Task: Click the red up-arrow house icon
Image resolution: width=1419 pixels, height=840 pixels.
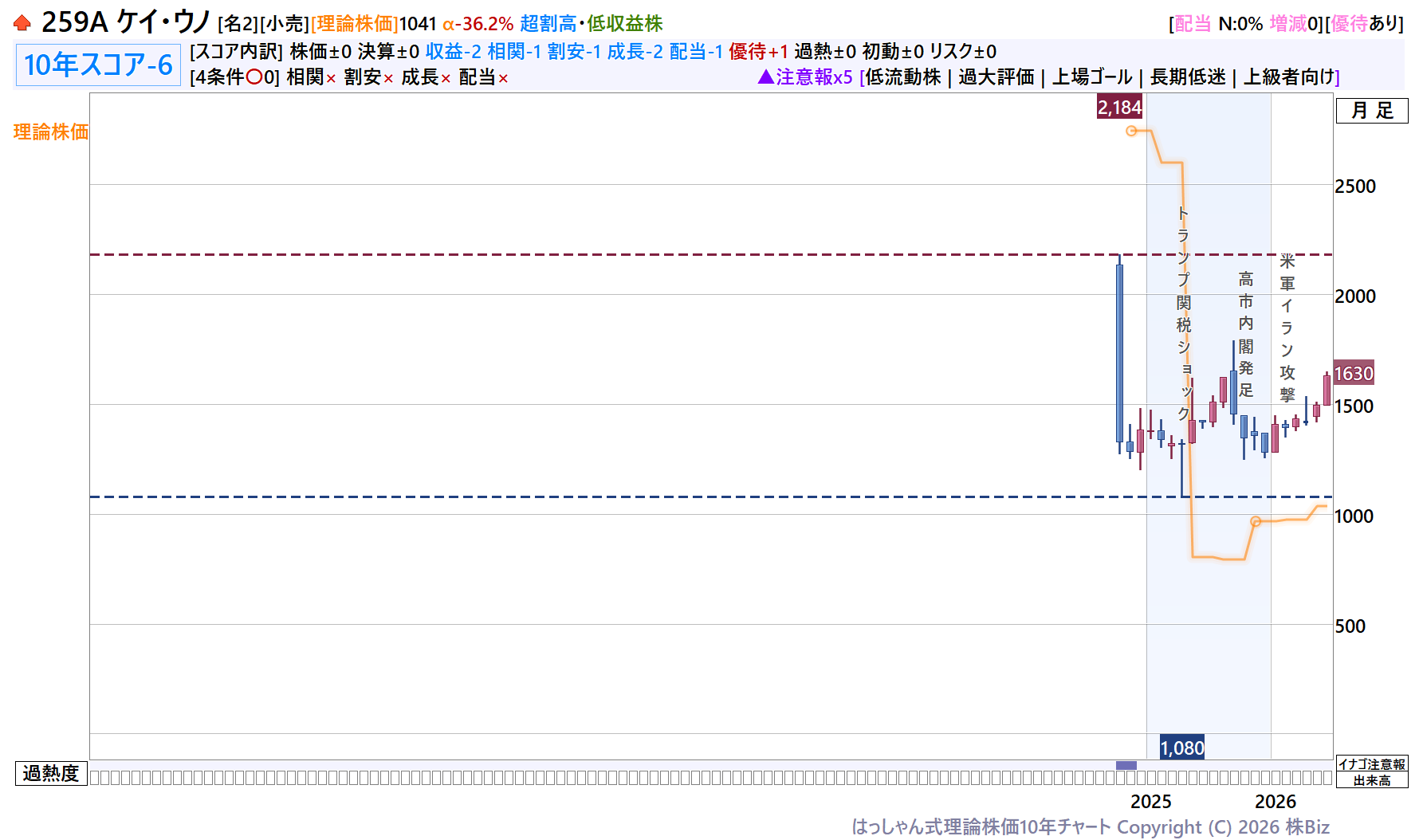Action: pos(22,23)
